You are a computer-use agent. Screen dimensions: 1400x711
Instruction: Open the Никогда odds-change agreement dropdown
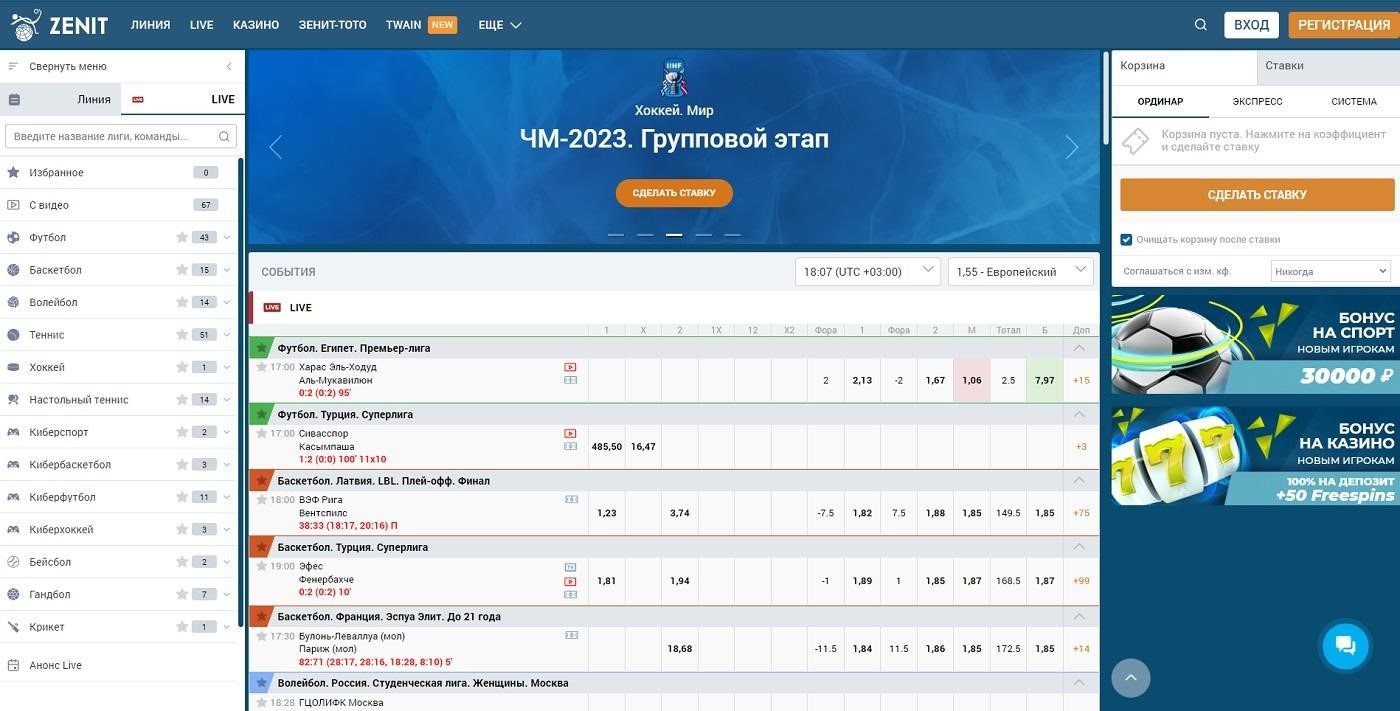1331,271
